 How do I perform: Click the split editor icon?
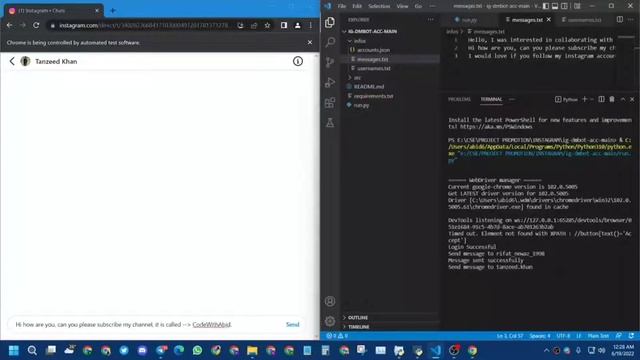pyautogui.click(x=620, y=20)
